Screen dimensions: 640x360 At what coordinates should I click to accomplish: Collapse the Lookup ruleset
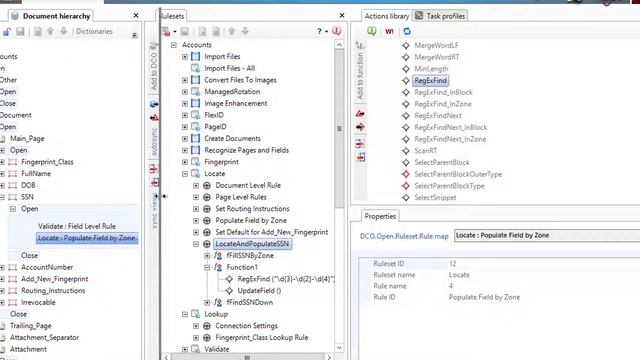[x=185, y=314]
